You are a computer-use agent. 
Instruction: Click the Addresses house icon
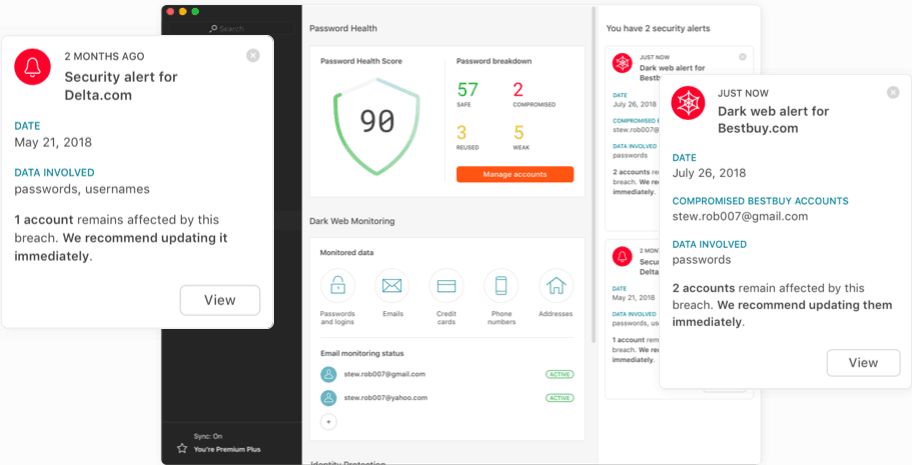pos(556,286)
